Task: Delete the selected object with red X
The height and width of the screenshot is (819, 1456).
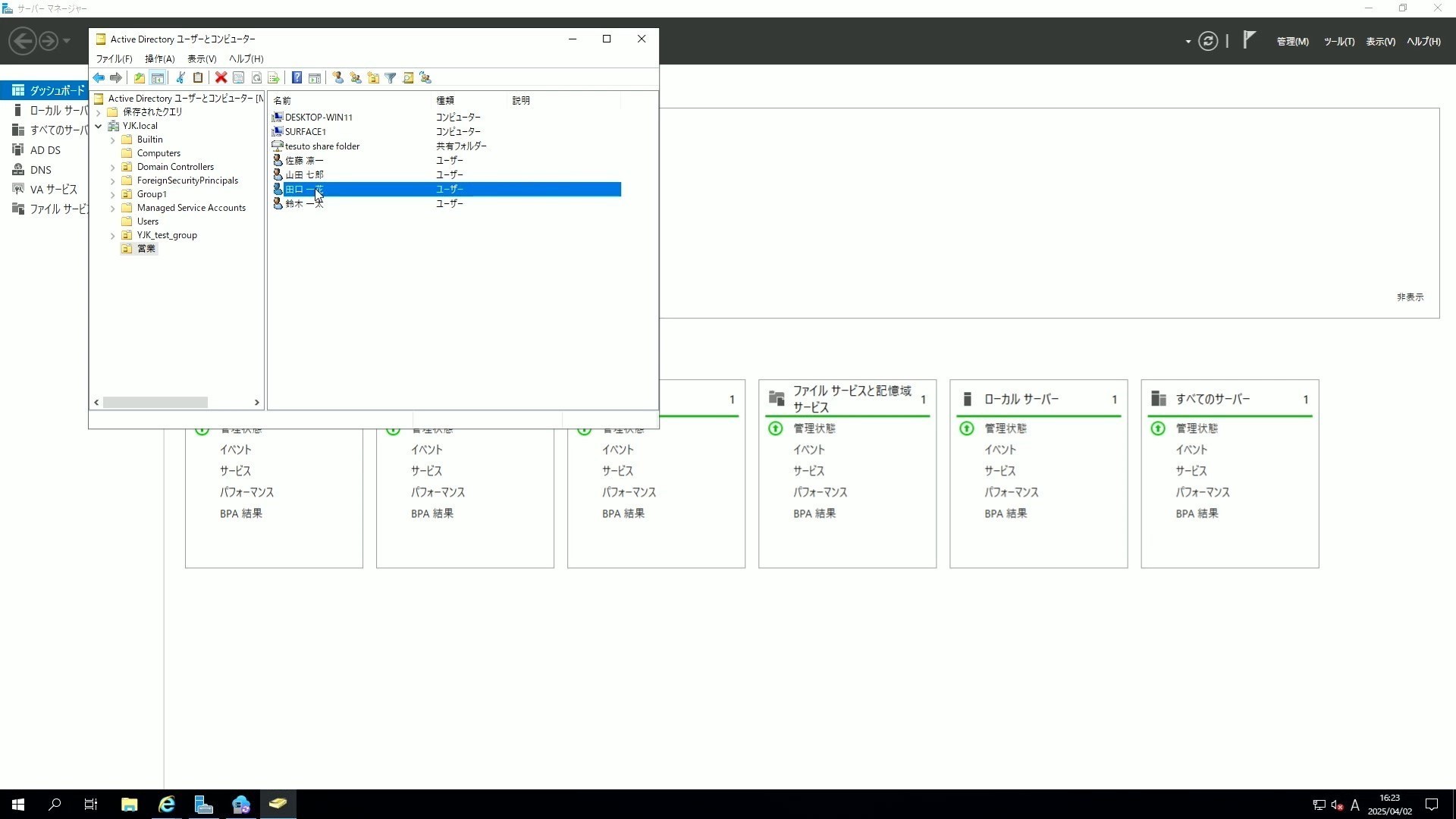Action: 221,78
